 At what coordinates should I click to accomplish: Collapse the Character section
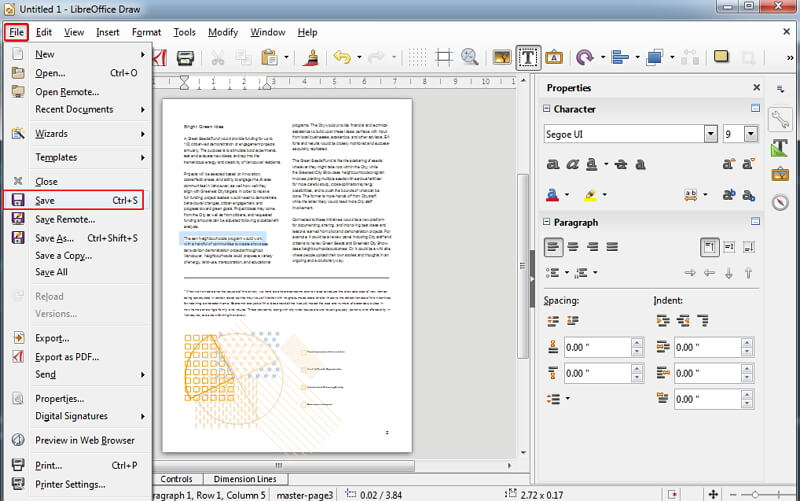(546, 109)
